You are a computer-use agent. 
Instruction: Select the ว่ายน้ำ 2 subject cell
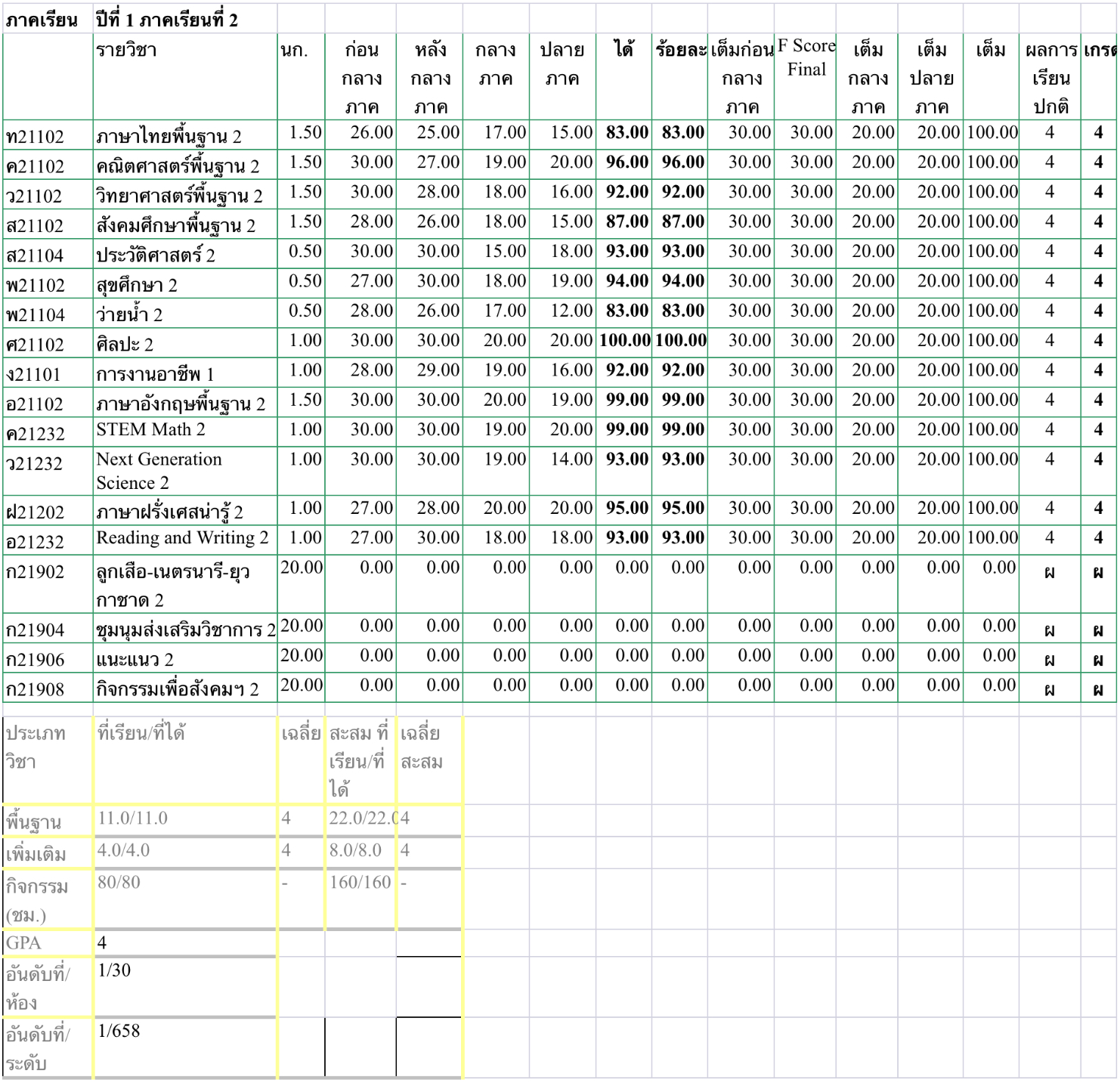pos(185,313)
